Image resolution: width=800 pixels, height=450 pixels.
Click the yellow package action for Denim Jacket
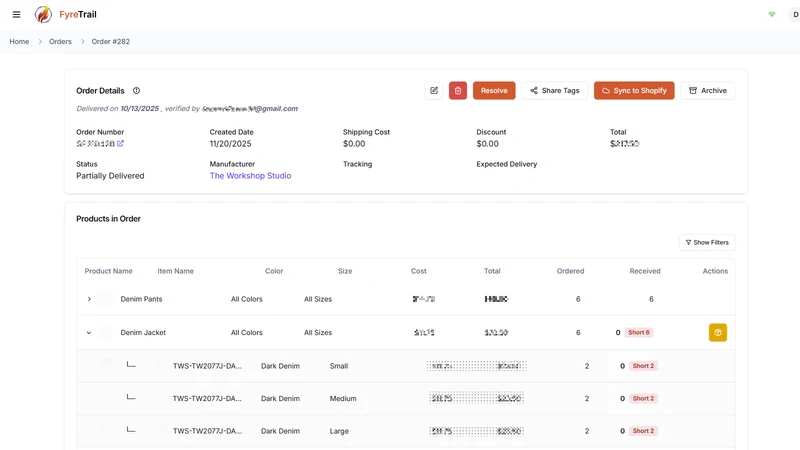718,332
